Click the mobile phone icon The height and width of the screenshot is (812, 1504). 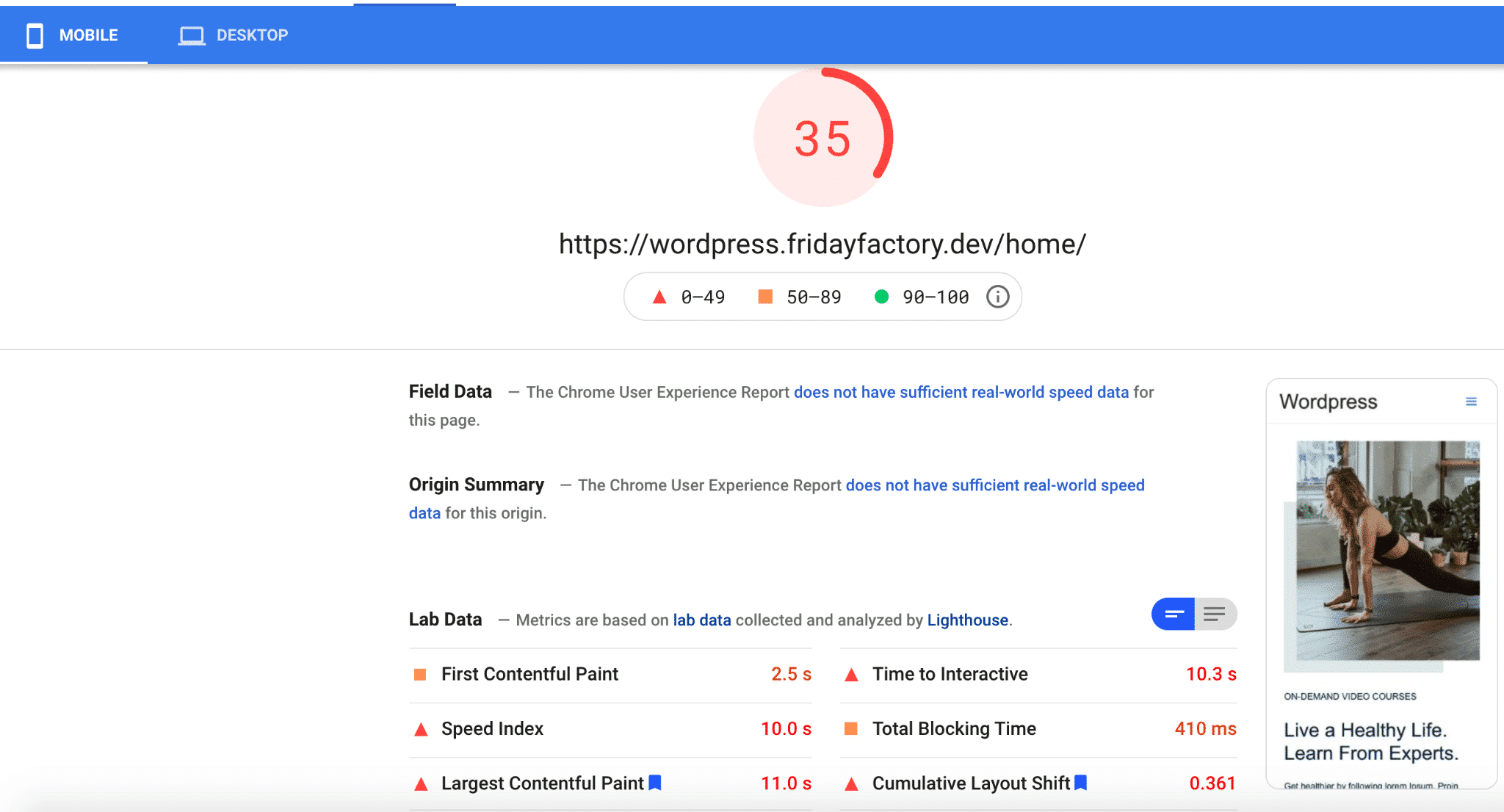[35, 35]
